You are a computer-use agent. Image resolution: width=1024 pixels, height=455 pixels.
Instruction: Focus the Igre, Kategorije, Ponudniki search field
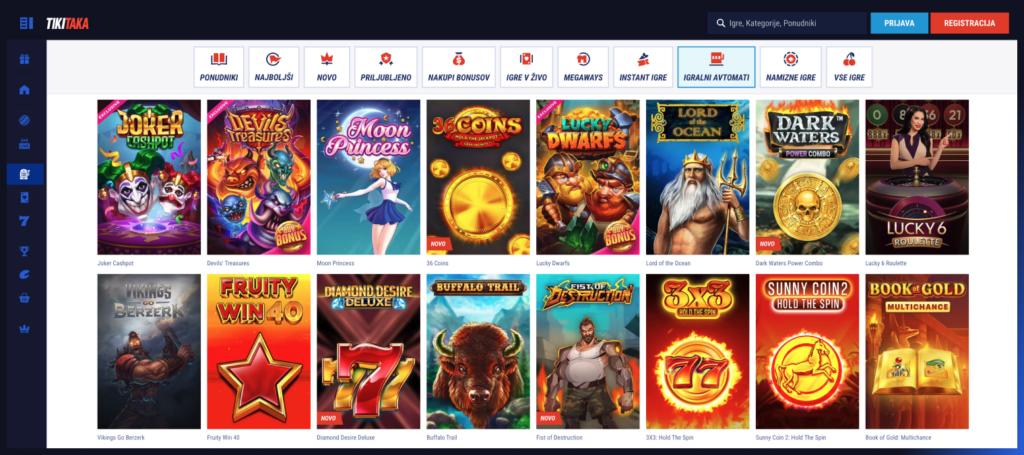pos(787,24)
